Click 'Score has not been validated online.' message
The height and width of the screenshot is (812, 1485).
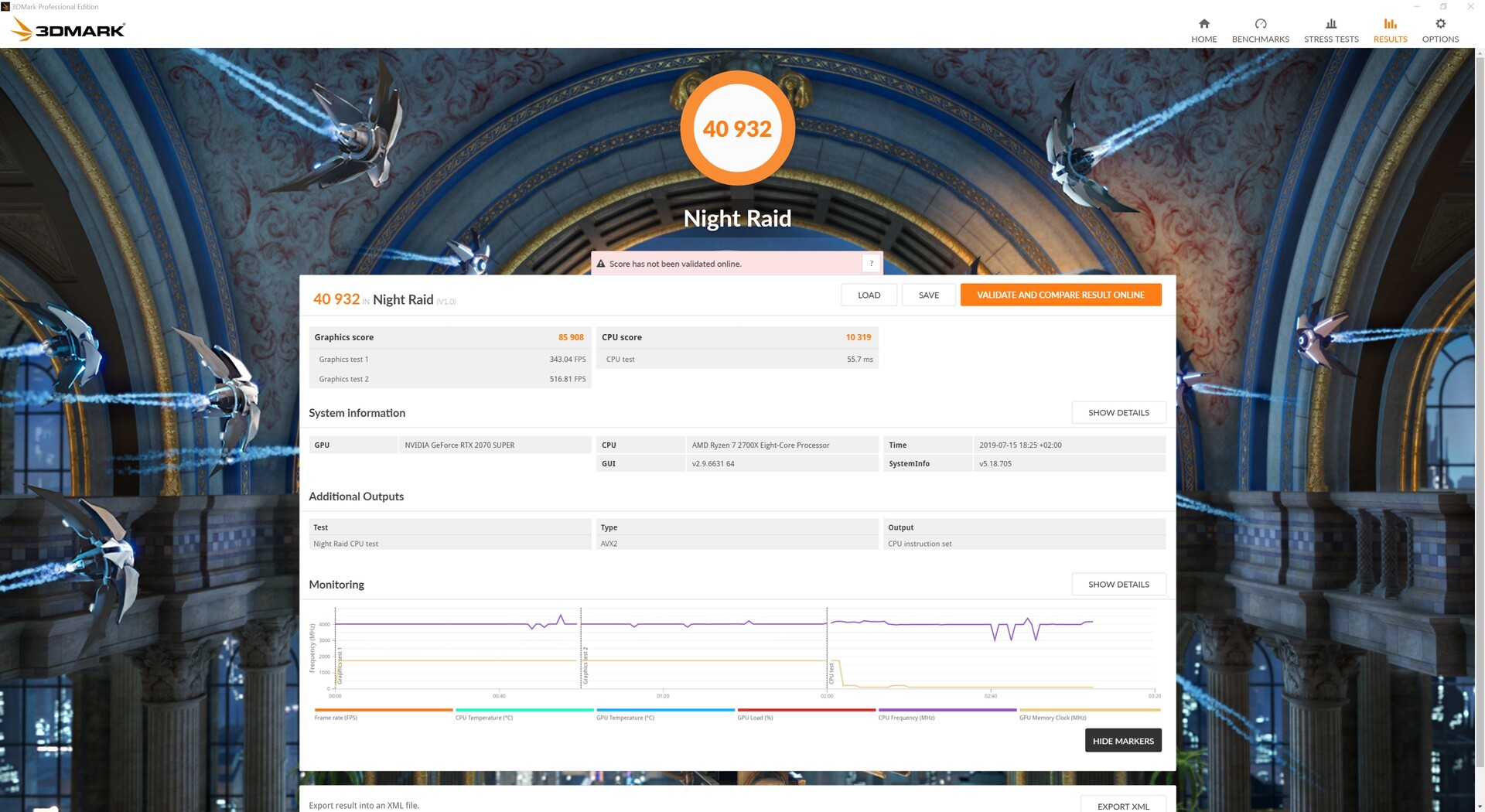point(675,264)
